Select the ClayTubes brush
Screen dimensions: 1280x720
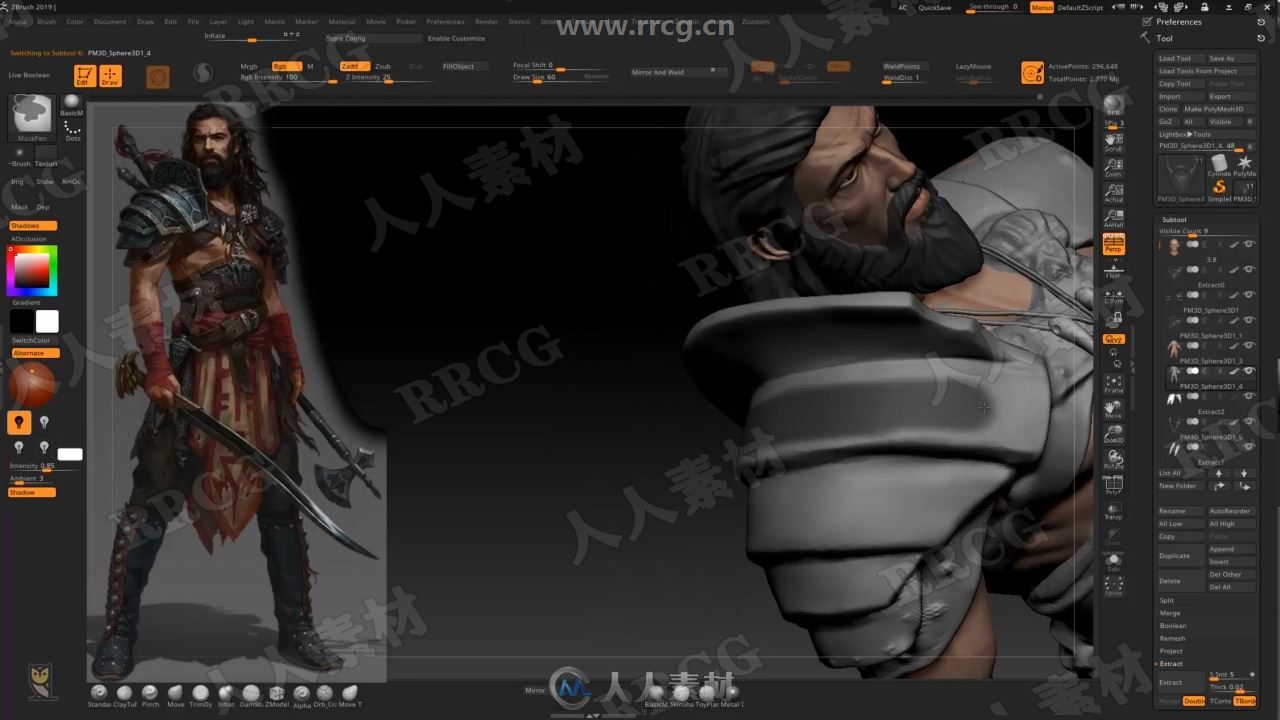point(124,695)
